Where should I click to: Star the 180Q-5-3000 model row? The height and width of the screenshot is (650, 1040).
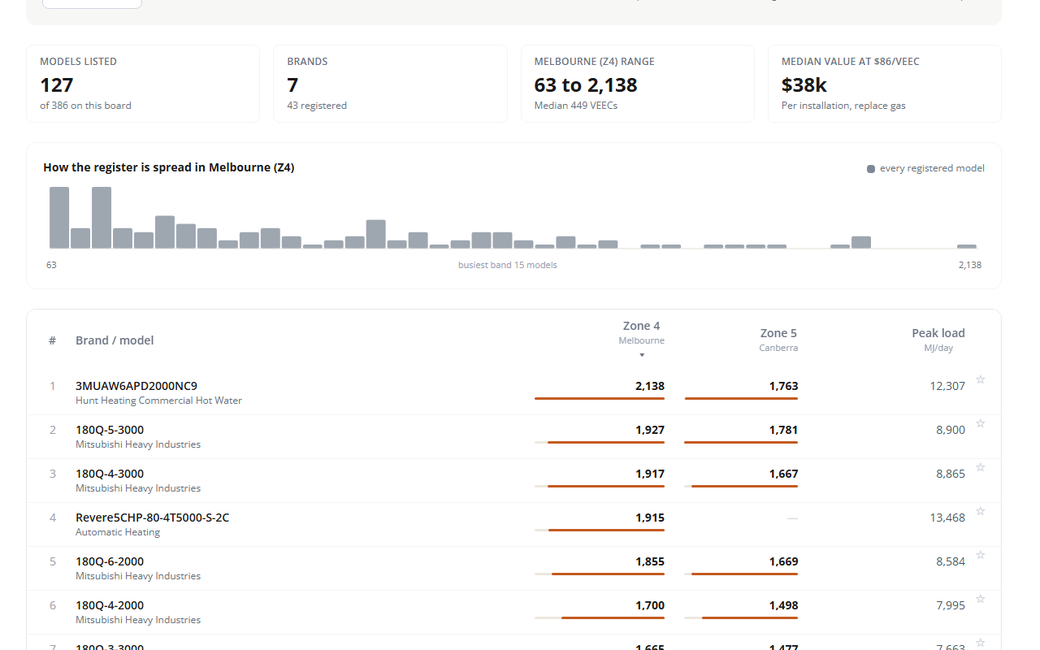coord(980,423)
